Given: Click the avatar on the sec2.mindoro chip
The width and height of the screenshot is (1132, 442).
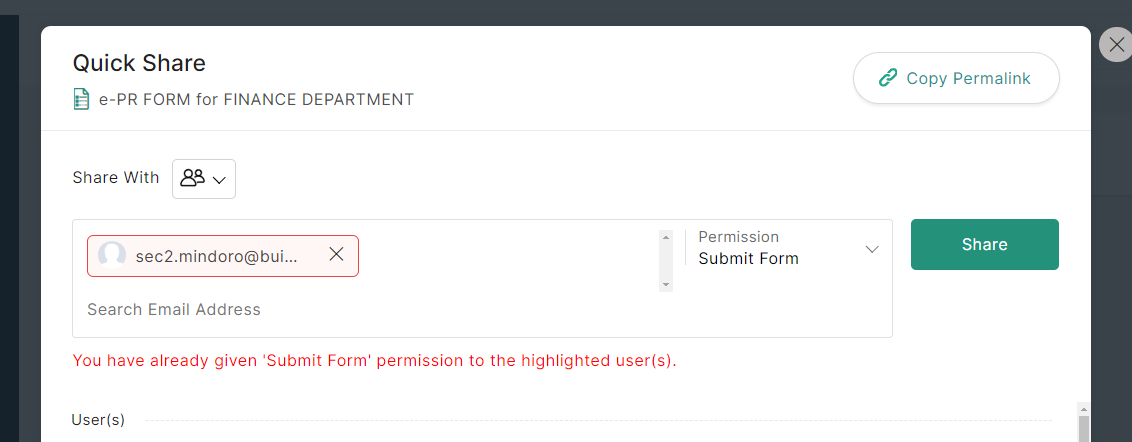Looking at the screenshot, I should (x=112, y=256).
